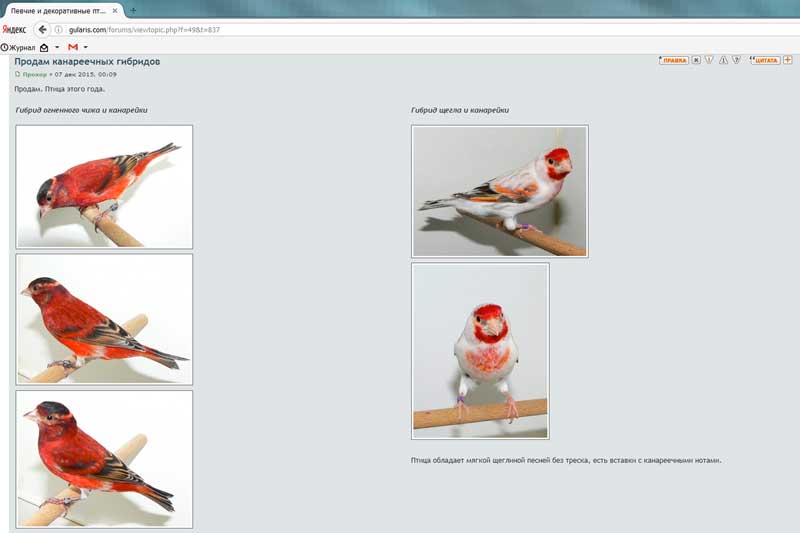Image resolution: width=800 pixels, height=533 pixels.
Task: Click the URL address bar field
Action: coord(400,30)
